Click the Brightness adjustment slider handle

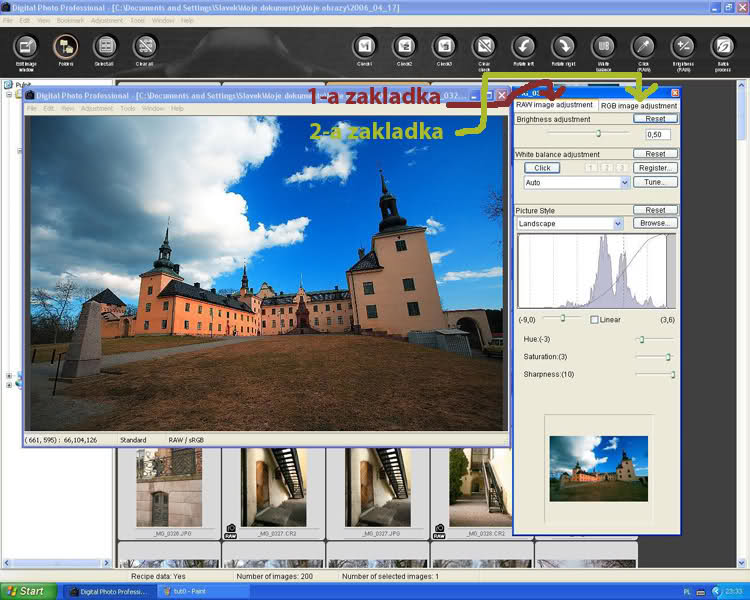[x=598, y=133]
